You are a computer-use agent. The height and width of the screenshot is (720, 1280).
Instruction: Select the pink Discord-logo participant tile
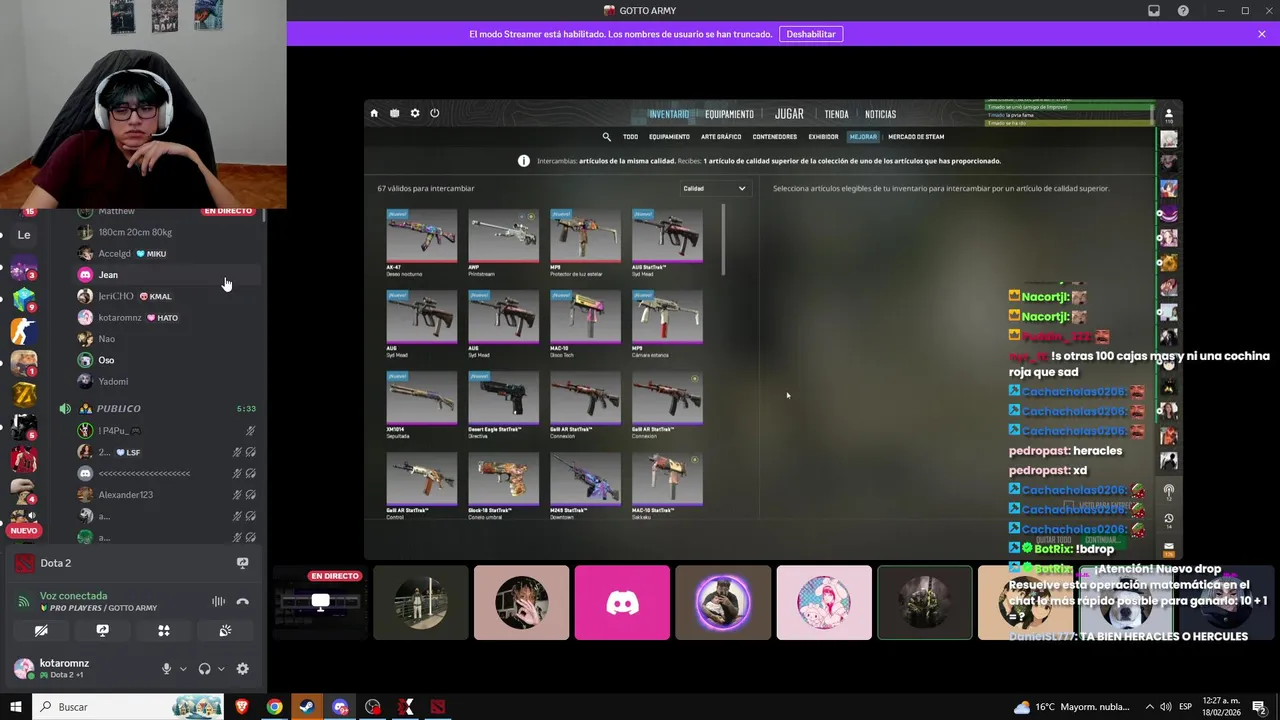coord(622,603)
